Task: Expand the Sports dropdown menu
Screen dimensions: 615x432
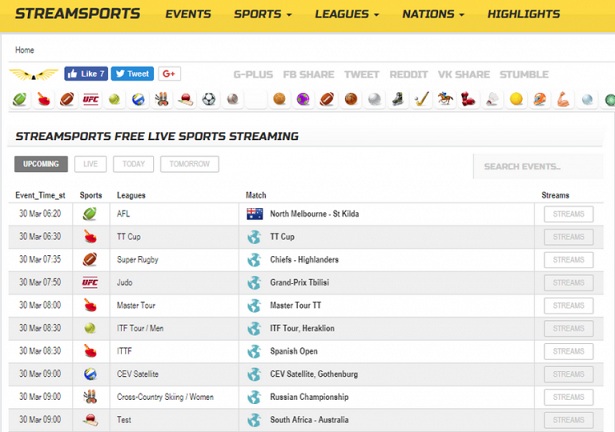Action: coord(263,14)
